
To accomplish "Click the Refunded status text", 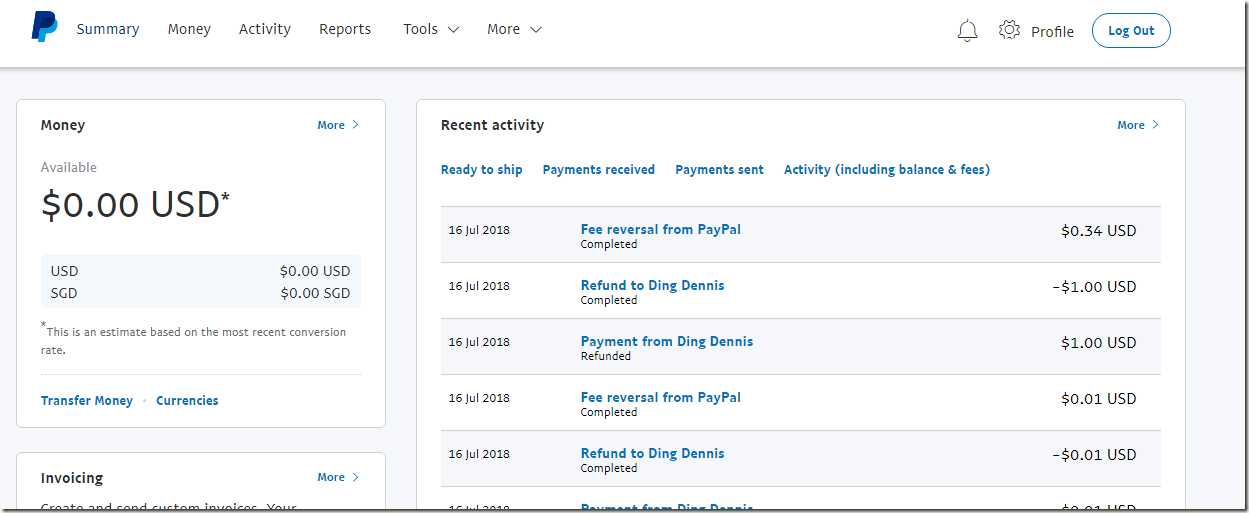I will point(605,356).
